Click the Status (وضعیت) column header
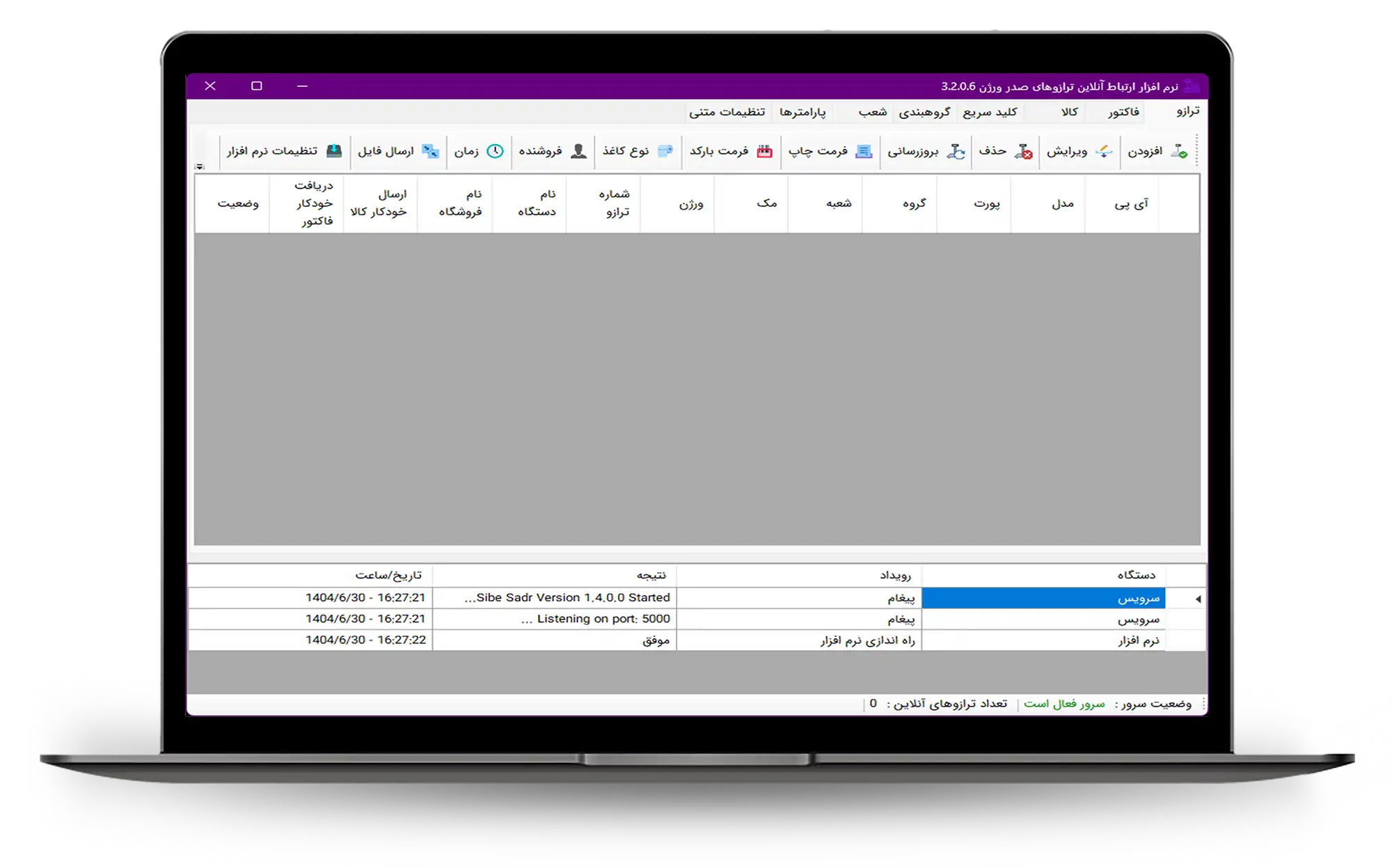 coord(237,203)
